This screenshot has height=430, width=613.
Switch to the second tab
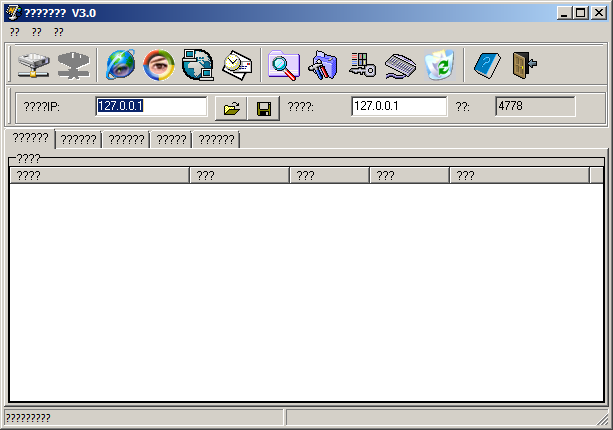78,140
